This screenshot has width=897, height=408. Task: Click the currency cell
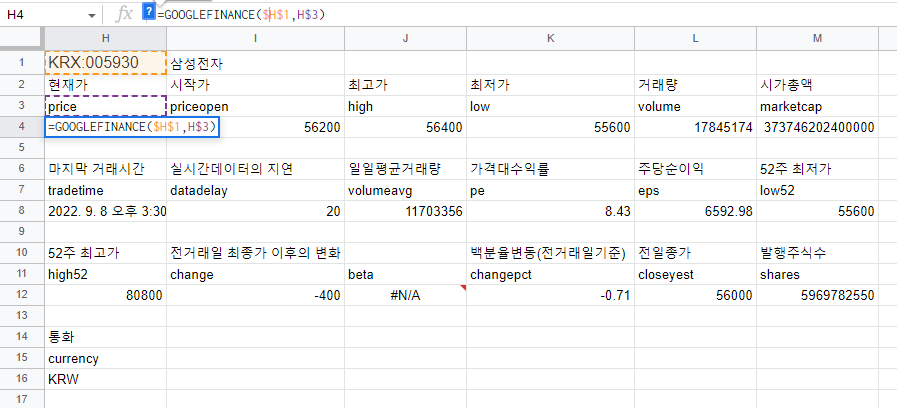[x=106, y=359]
